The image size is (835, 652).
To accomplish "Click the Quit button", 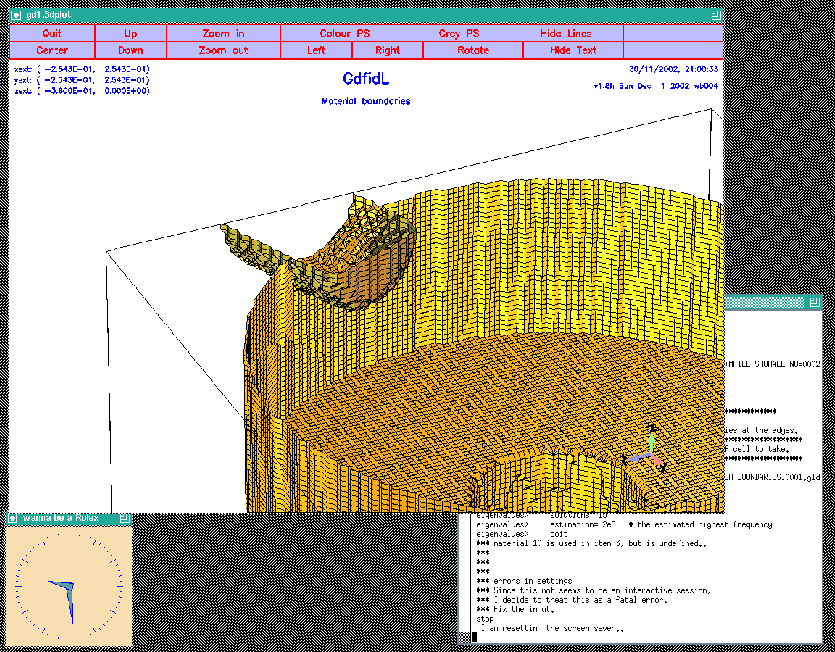I will click(52, 33).
